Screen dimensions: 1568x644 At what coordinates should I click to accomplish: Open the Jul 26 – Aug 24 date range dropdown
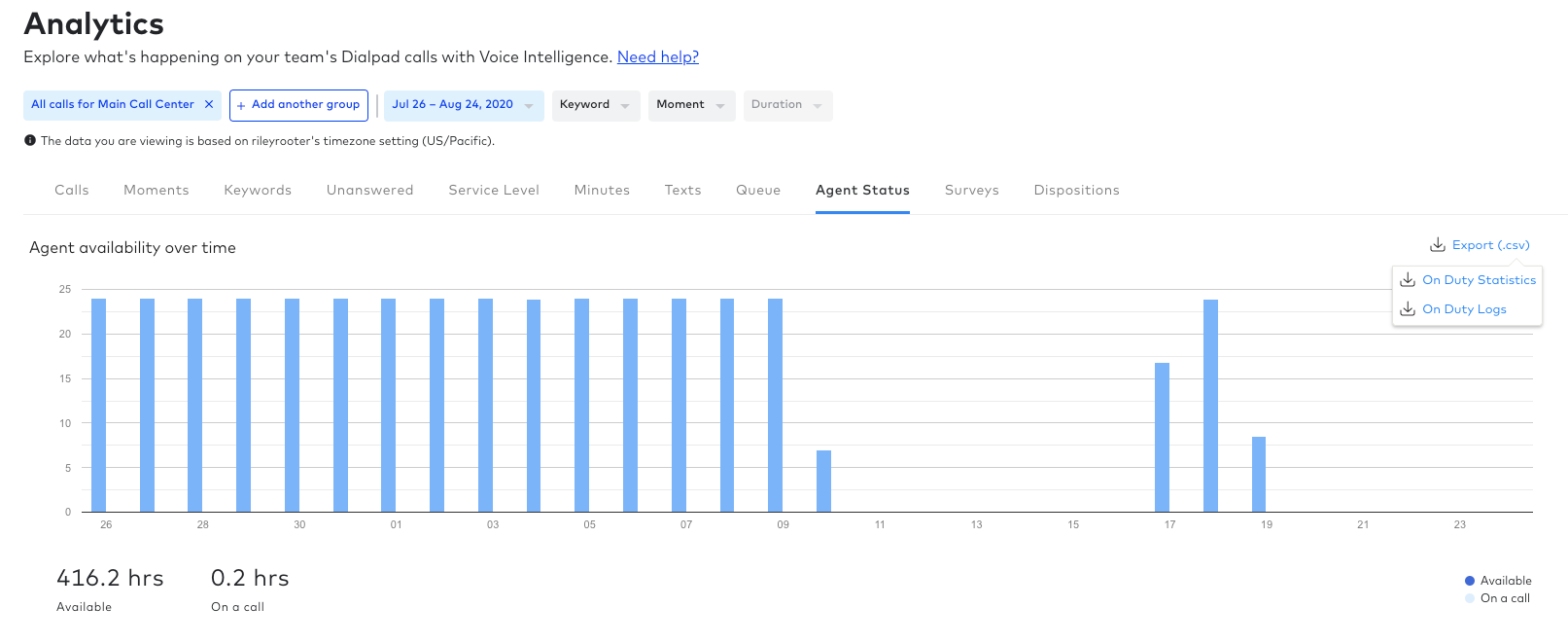[464, 105]
